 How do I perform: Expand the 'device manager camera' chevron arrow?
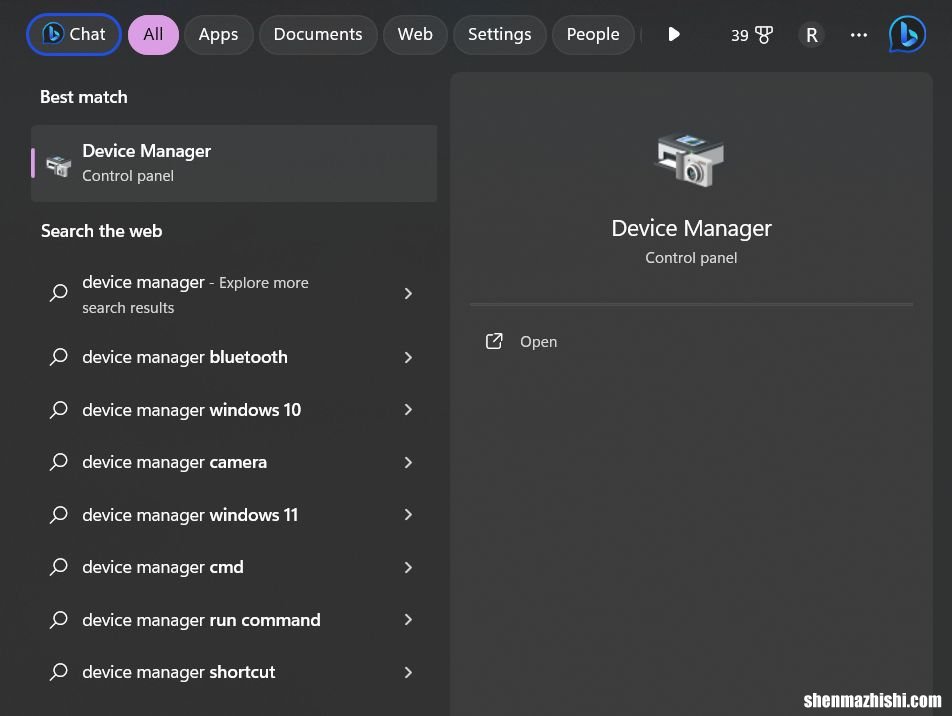pyautogui.click(x=408, y=463)
